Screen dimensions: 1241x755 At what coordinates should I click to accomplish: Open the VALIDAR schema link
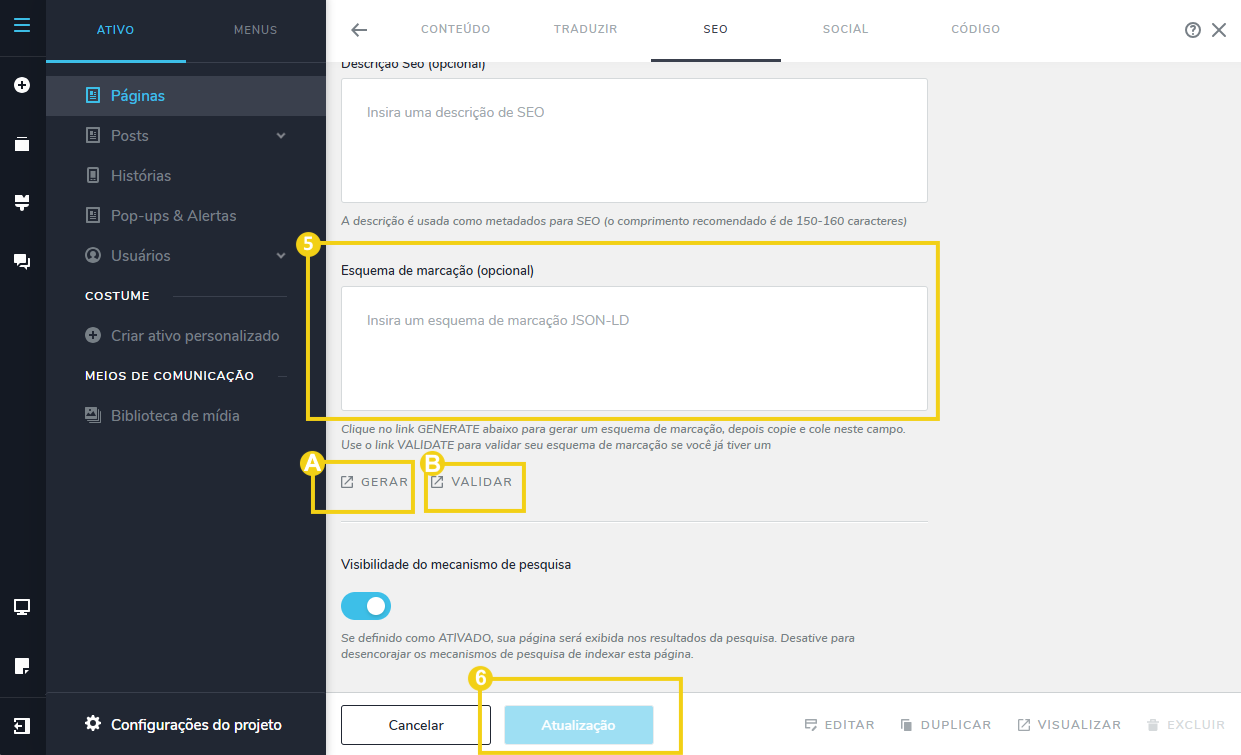coord(471,482)
